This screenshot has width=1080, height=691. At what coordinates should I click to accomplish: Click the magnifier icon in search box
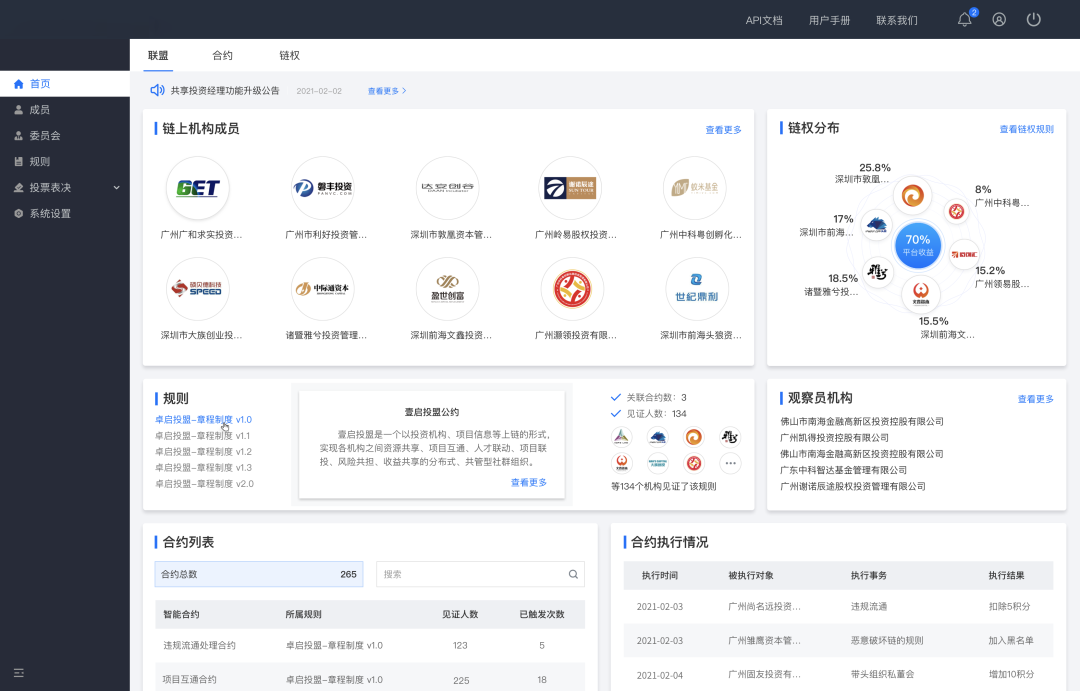[573, 574]
